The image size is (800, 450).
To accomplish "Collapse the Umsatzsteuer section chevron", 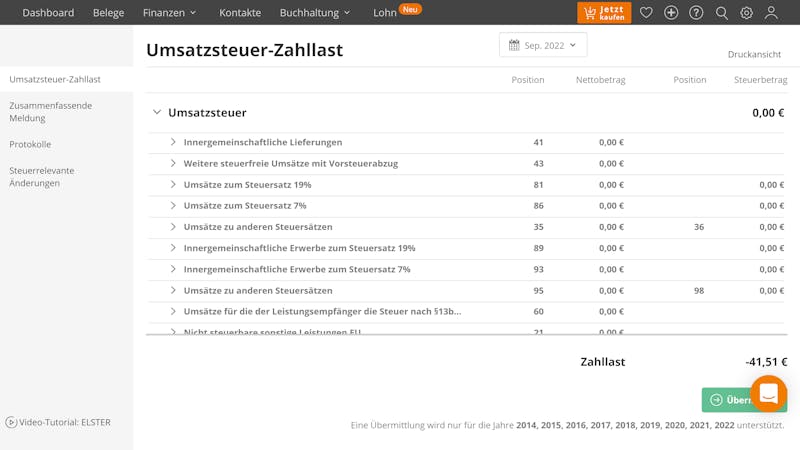I will pyautogui.click(x=157, y=112).
